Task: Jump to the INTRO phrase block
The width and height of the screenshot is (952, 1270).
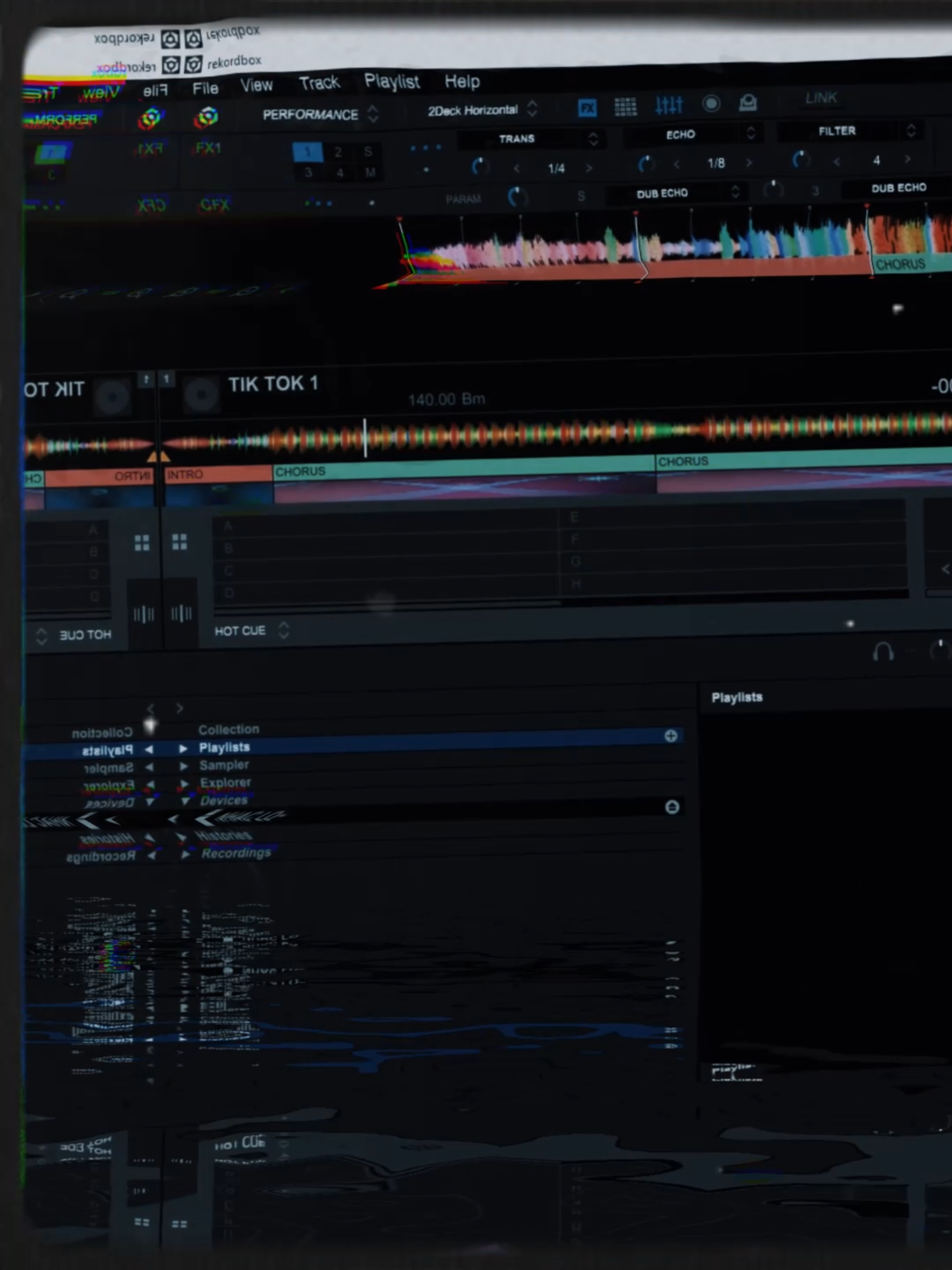Action: [218, 474]
